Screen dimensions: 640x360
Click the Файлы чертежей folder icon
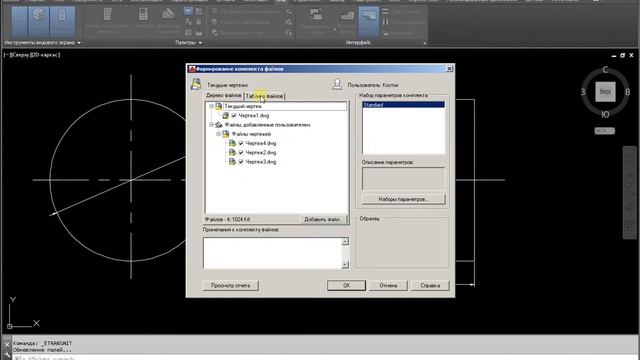[225, 134]
